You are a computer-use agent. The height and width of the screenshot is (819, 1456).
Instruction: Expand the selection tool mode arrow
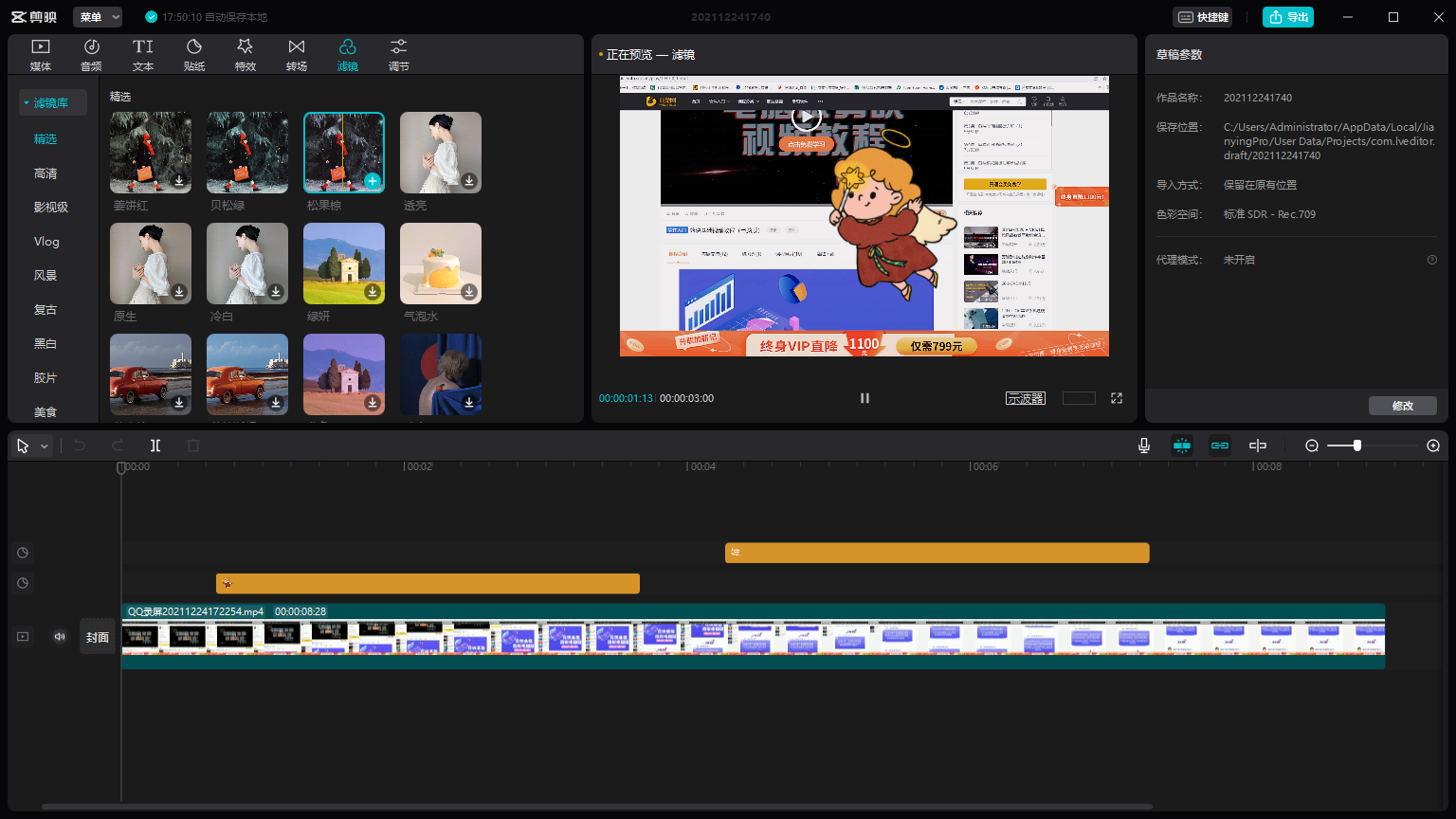pyautogui.click(x=44, y=446)
